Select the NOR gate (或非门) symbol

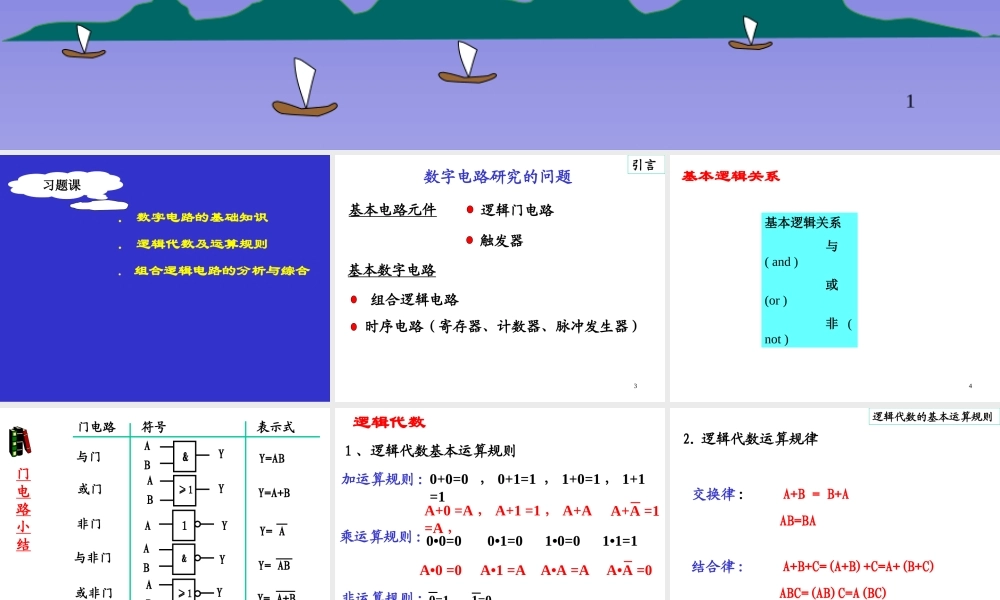[185, 591]
